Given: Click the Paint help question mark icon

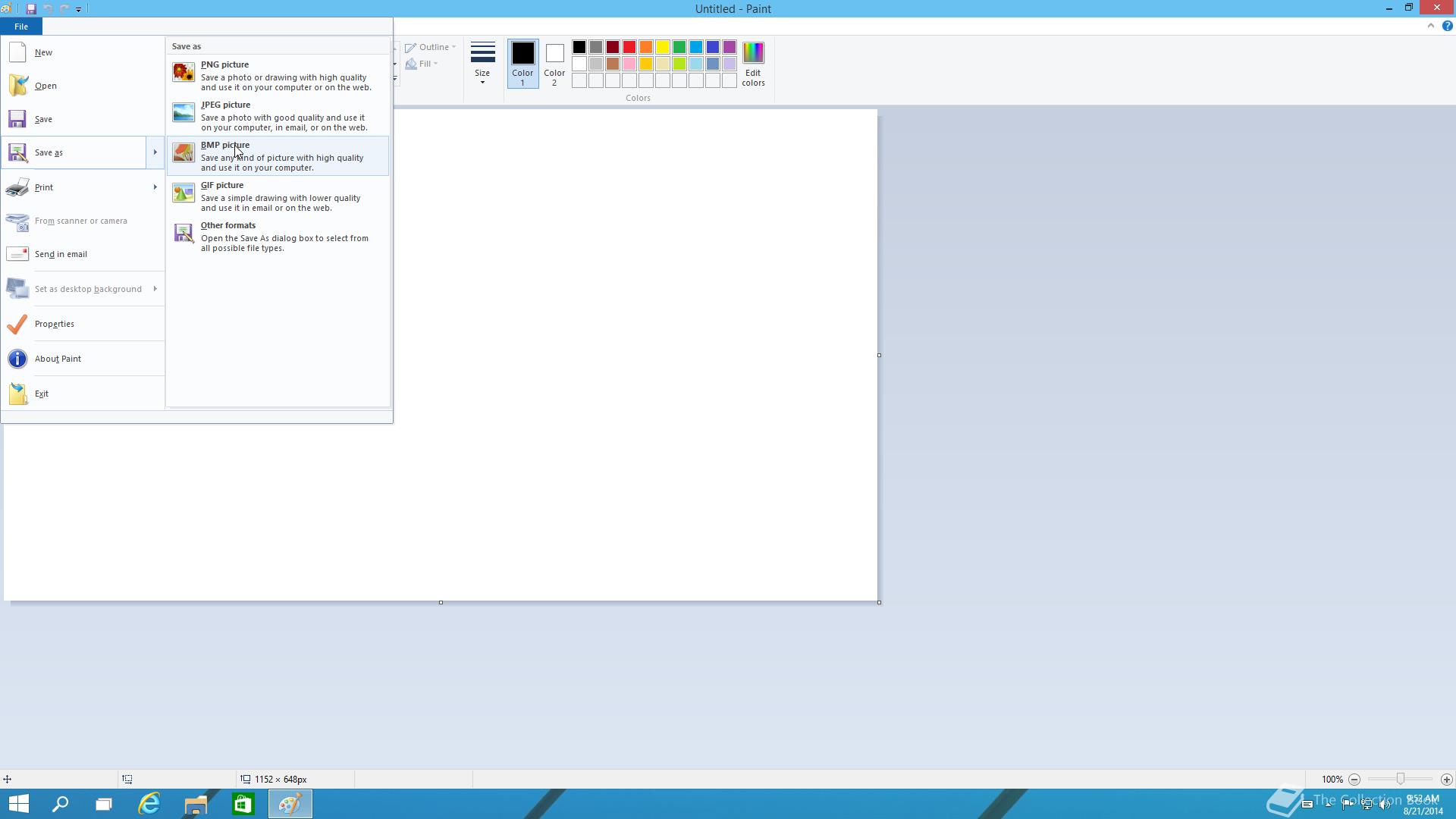Looking at the screenshot, I should tap(1447, 26).
